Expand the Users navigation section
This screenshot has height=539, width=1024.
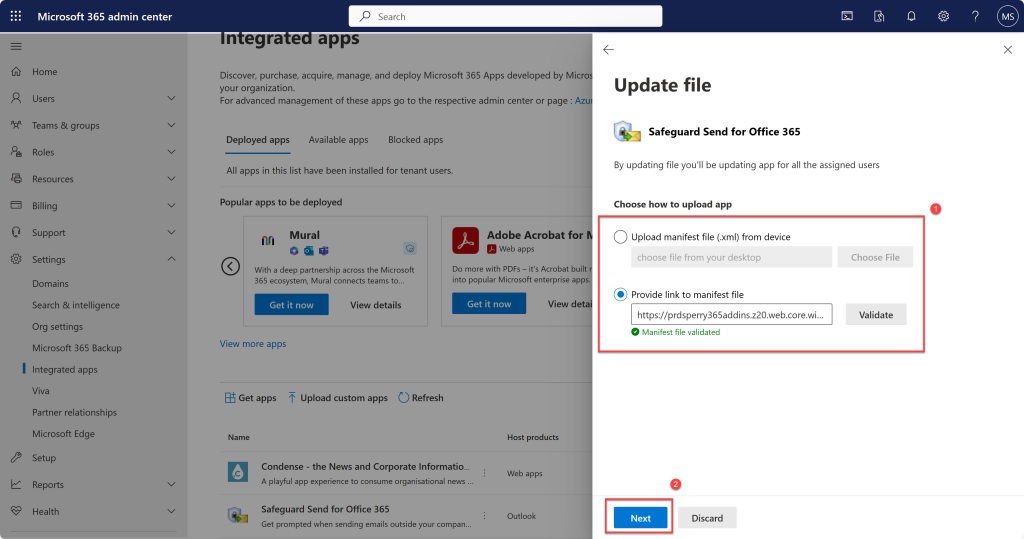171,98
